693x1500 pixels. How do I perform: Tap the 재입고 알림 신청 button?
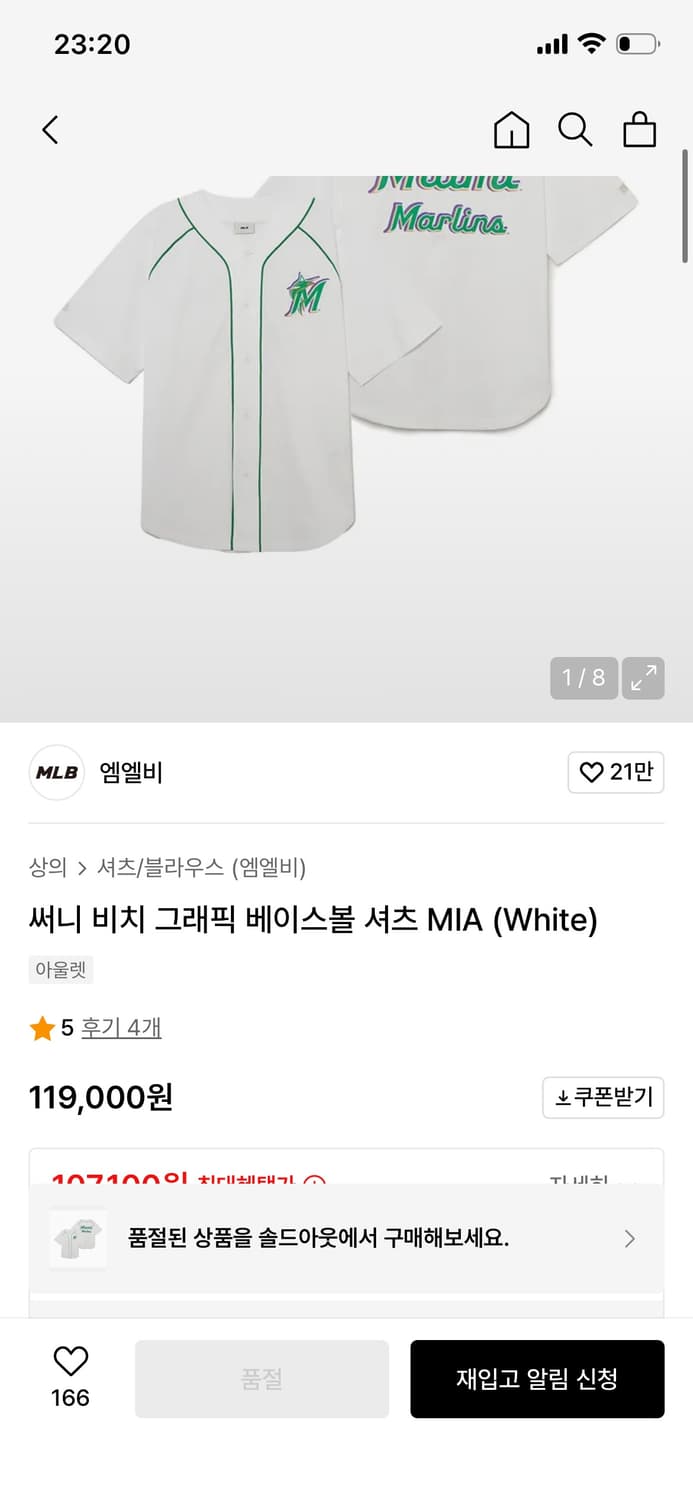537,1378
